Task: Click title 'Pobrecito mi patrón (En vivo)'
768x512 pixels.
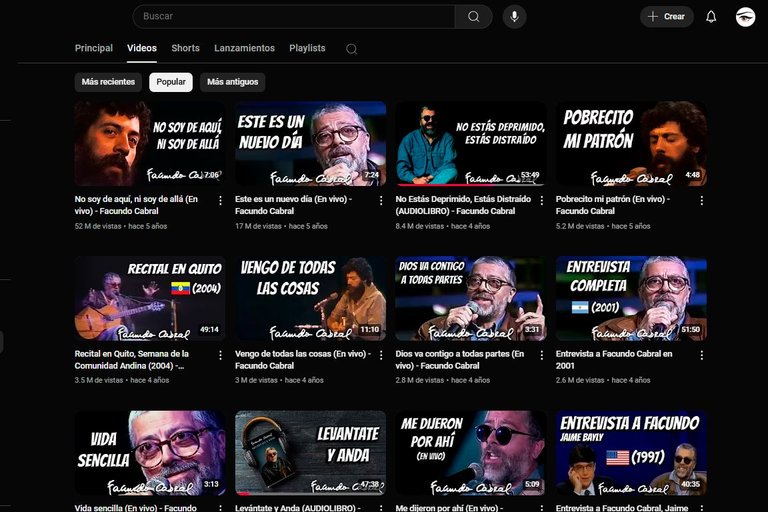Action: point(613,205)
